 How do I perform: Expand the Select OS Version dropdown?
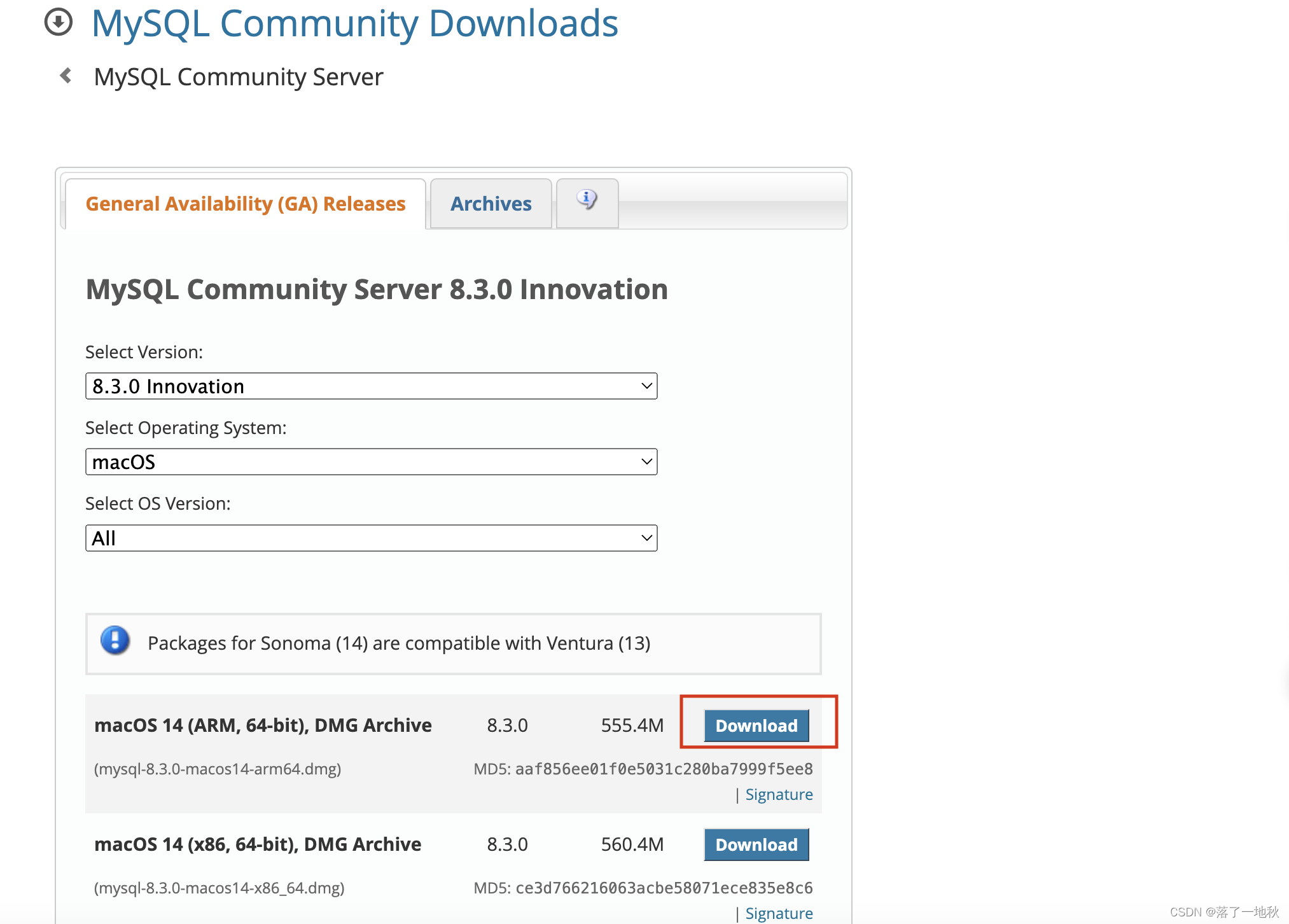(x=371, y=538)
